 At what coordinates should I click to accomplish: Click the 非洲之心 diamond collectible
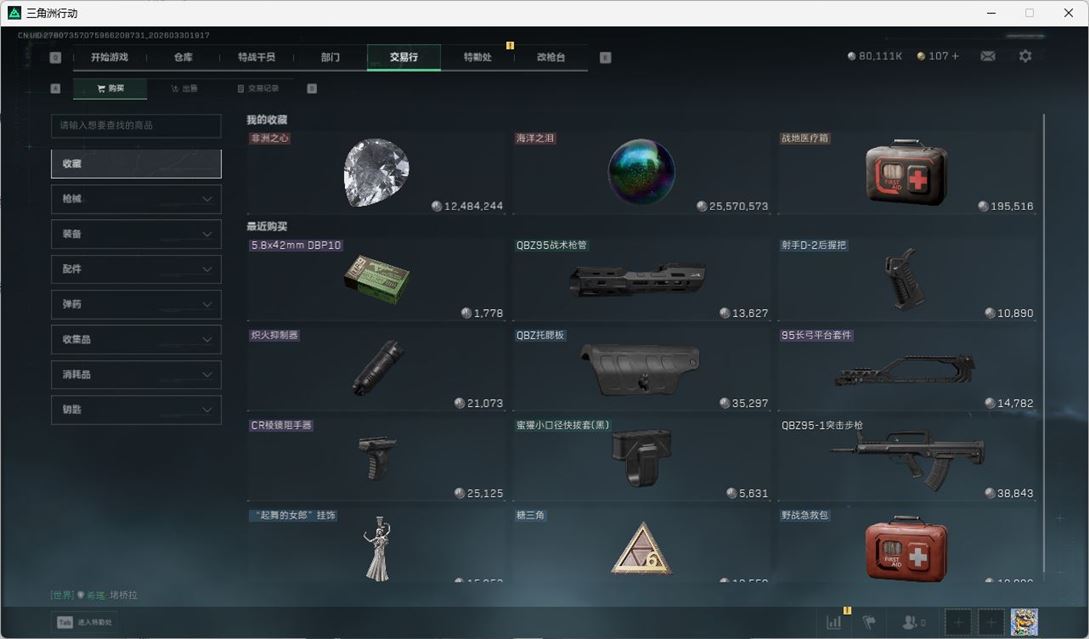point(375,170)
